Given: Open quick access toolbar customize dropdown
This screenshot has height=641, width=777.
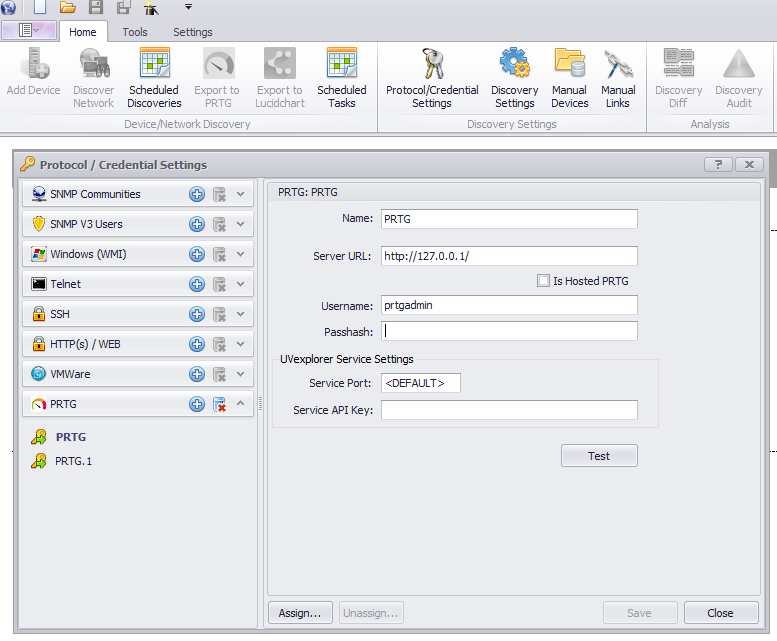Looking at the screenshot, I should [x=188, y=7].
